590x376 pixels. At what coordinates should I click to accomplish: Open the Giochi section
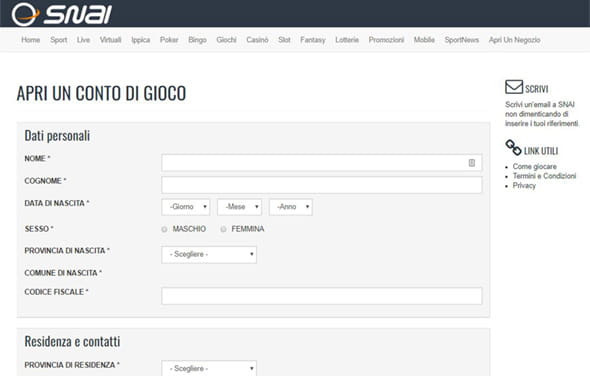pos(227,40)
